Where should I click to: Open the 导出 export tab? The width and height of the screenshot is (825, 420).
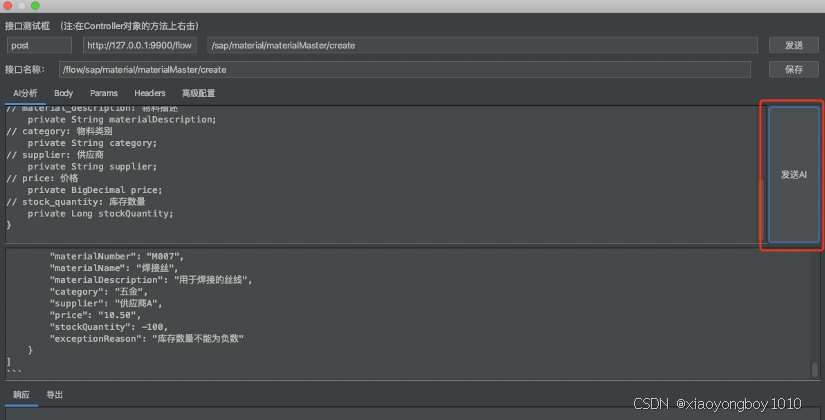pyautogui.click(x=55, y=395)
